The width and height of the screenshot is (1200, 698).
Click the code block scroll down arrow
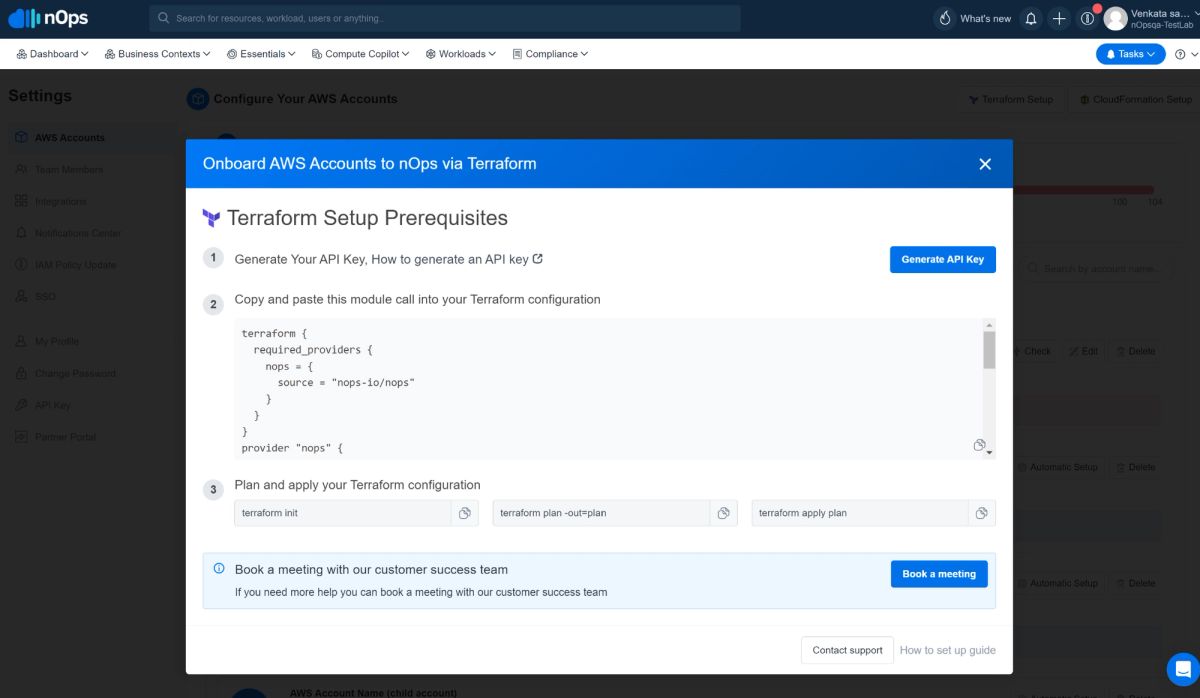click(x=989, y=453)
